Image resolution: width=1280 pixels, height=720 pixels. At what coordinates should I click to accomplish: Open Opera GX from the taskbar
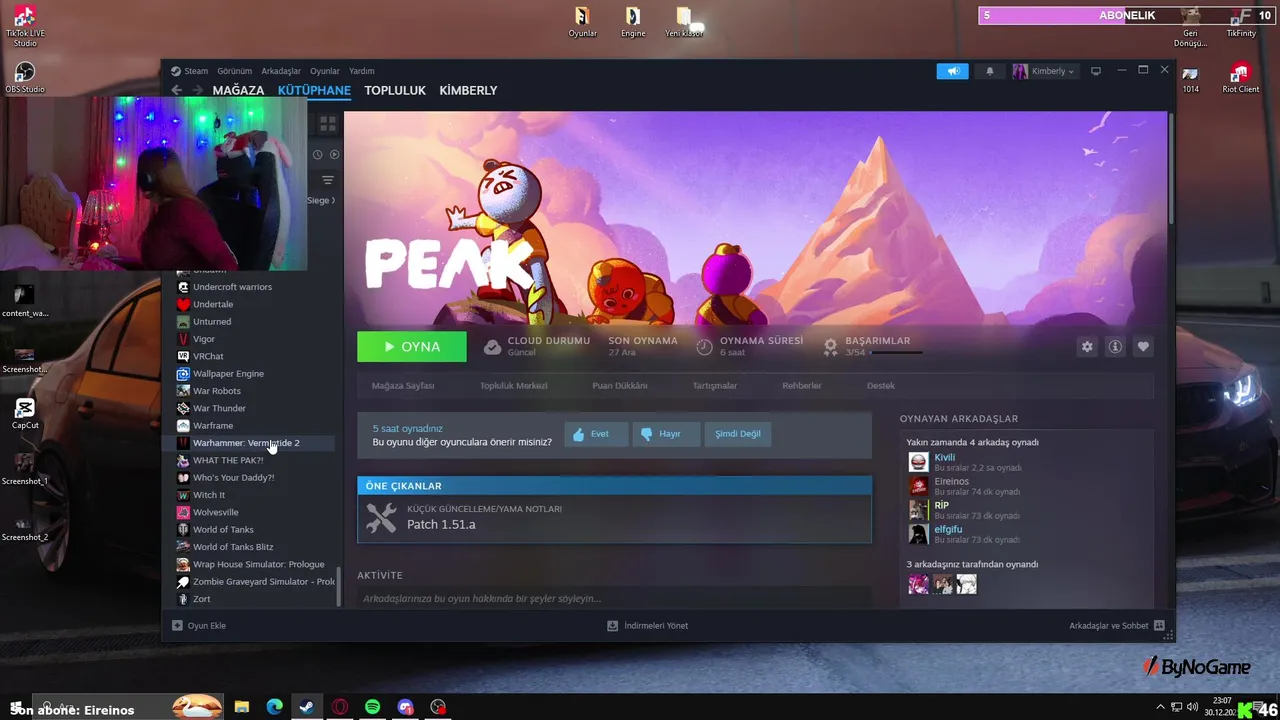(340, 707)
